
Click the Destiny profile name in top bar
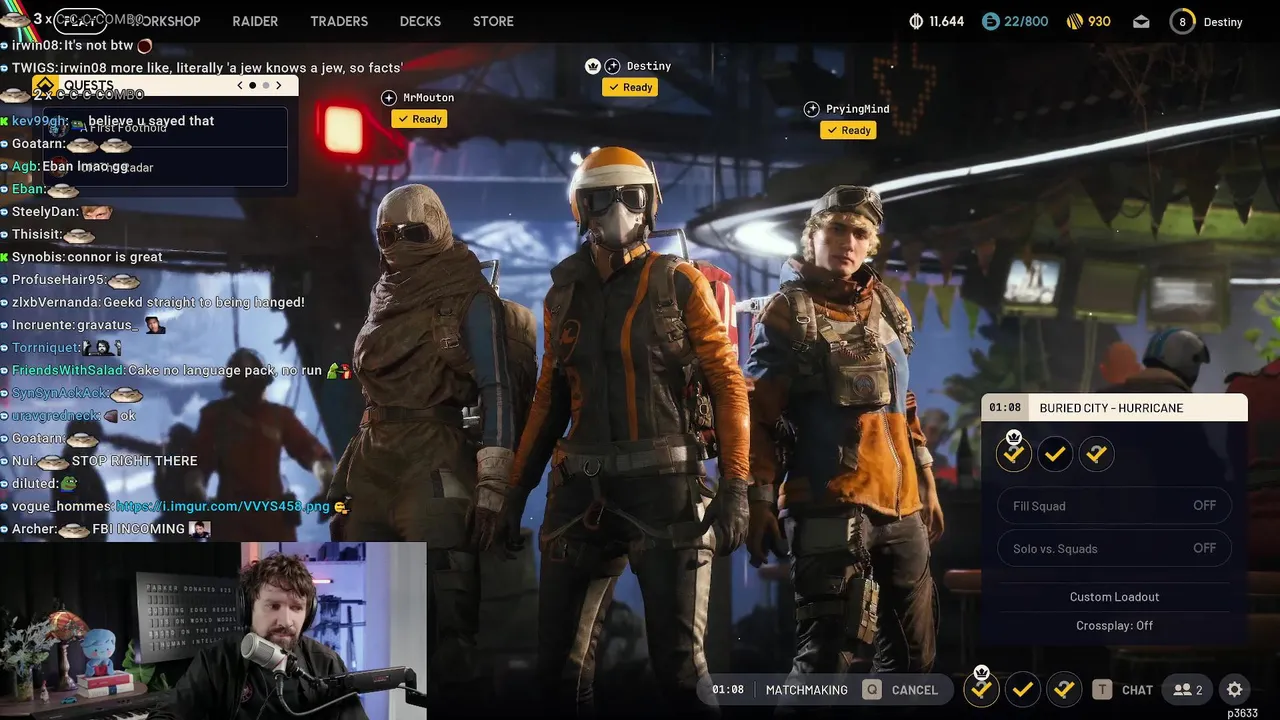1223,22
